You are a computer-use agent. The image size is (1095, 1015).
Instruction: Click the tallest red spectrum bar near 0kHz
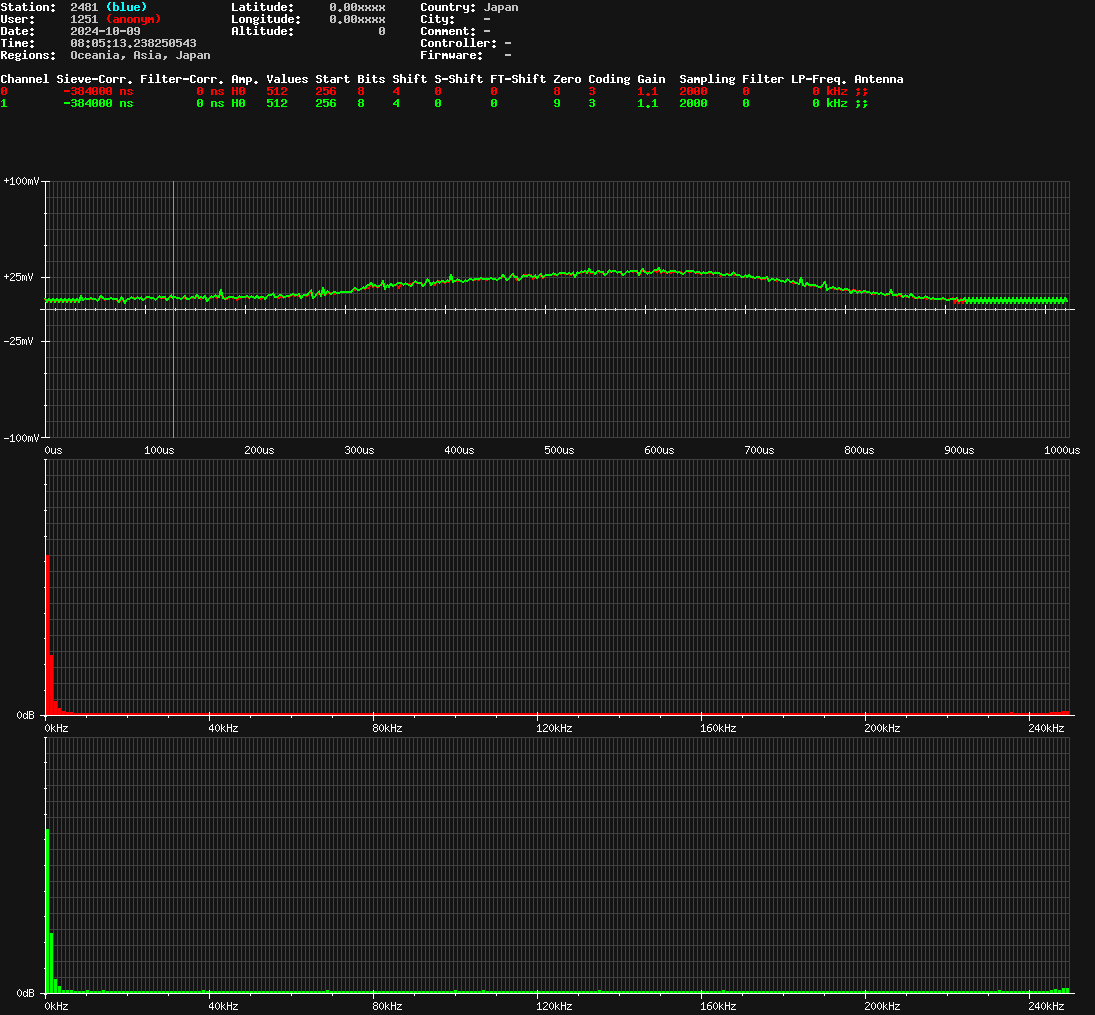click(47, 634)
